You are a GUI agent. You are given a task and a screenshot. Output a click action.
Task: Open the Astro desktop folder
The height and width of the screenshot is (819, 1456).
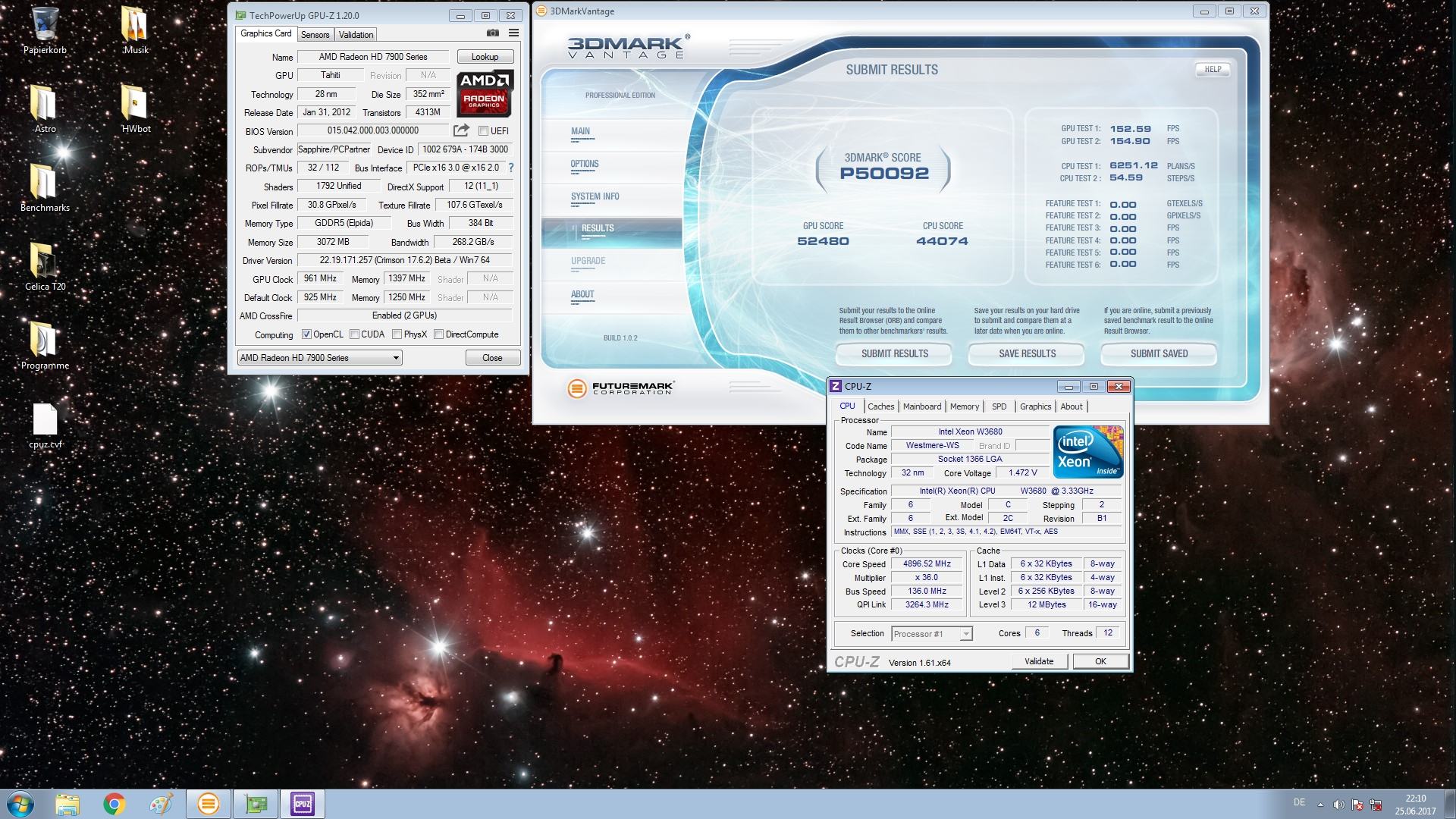coord(45,108)
